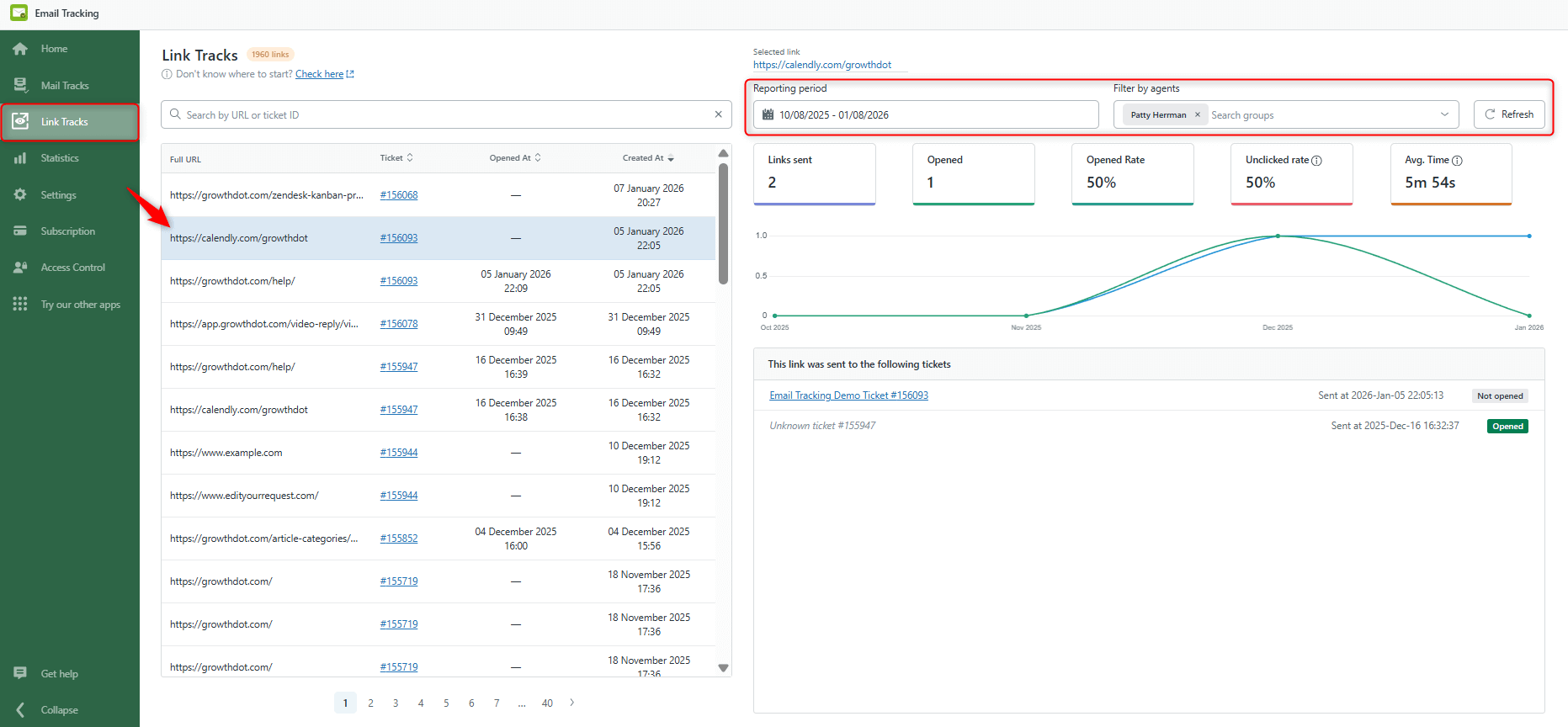Clear the URL search field with X

point(718,114)
